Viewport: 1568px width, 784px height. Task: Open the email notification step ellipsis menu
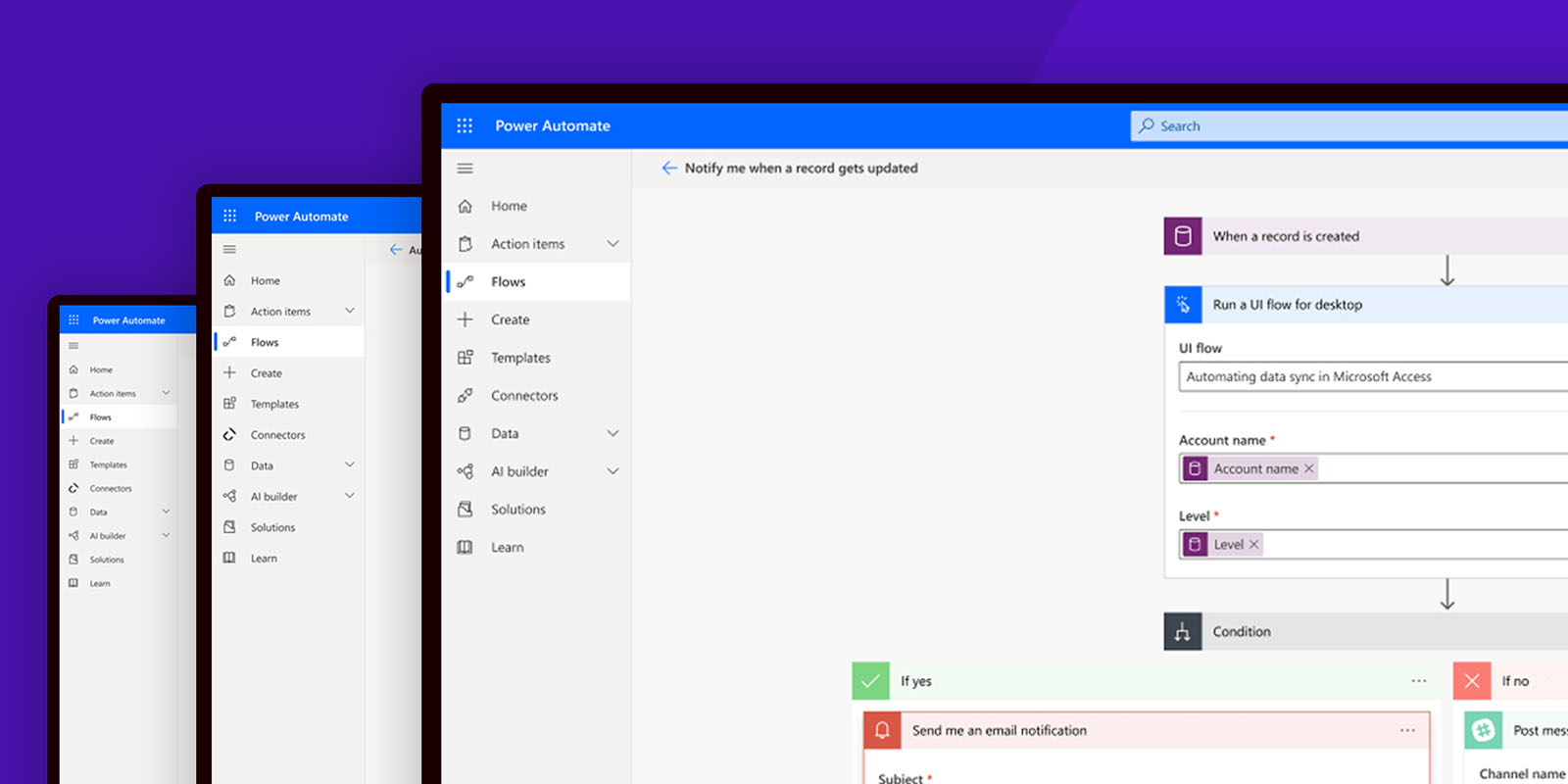tap(1407, 731)
